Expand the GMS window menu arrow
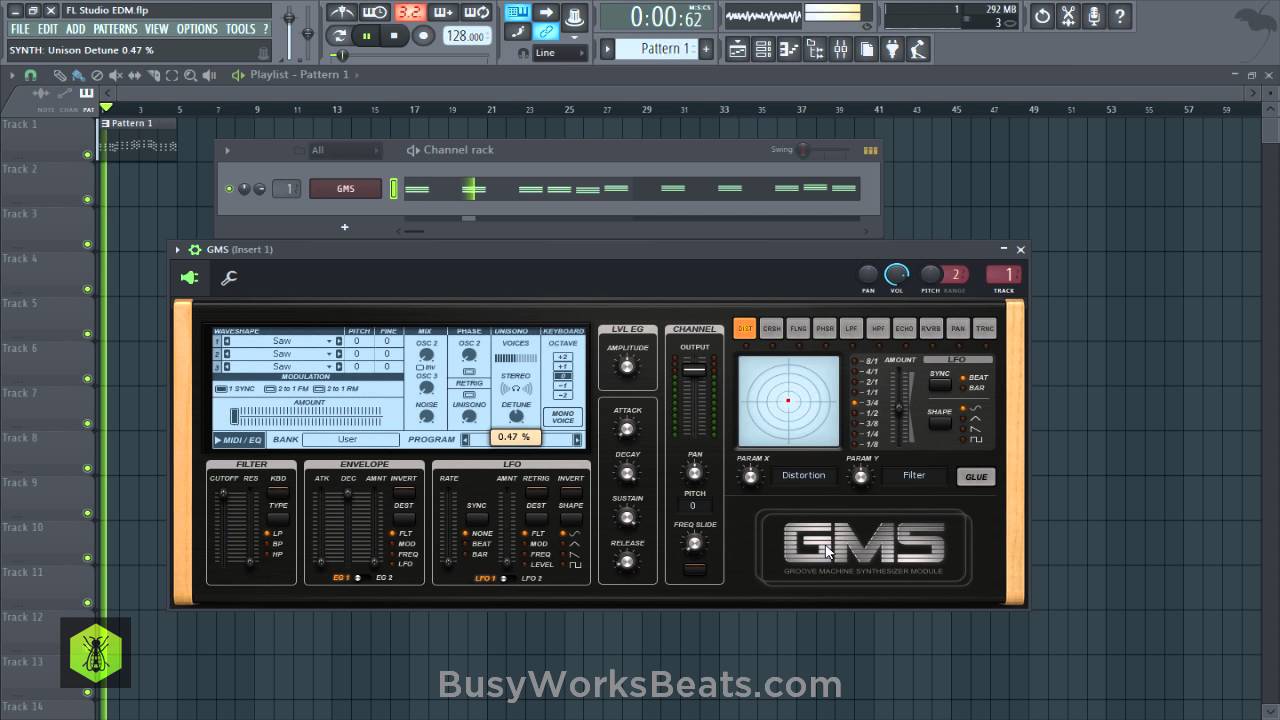1280x720 pixels. click(178, 250)
